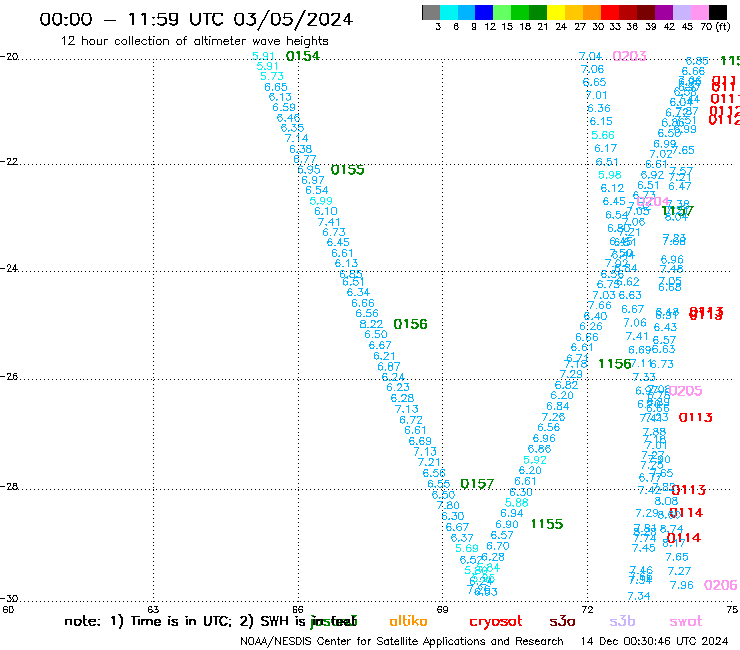Click the pink swot time label 0205
The width and height of the screenshot is (740, 650).
tap(685, 391)
